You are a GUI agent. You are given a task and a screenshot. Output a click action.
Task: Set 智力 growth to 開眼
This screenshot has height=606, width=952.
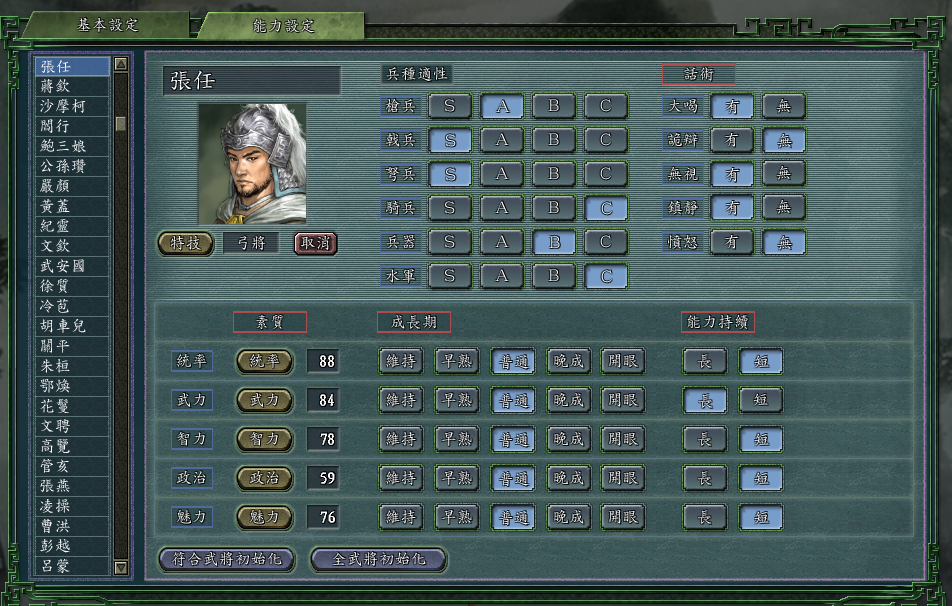[623, 439]
